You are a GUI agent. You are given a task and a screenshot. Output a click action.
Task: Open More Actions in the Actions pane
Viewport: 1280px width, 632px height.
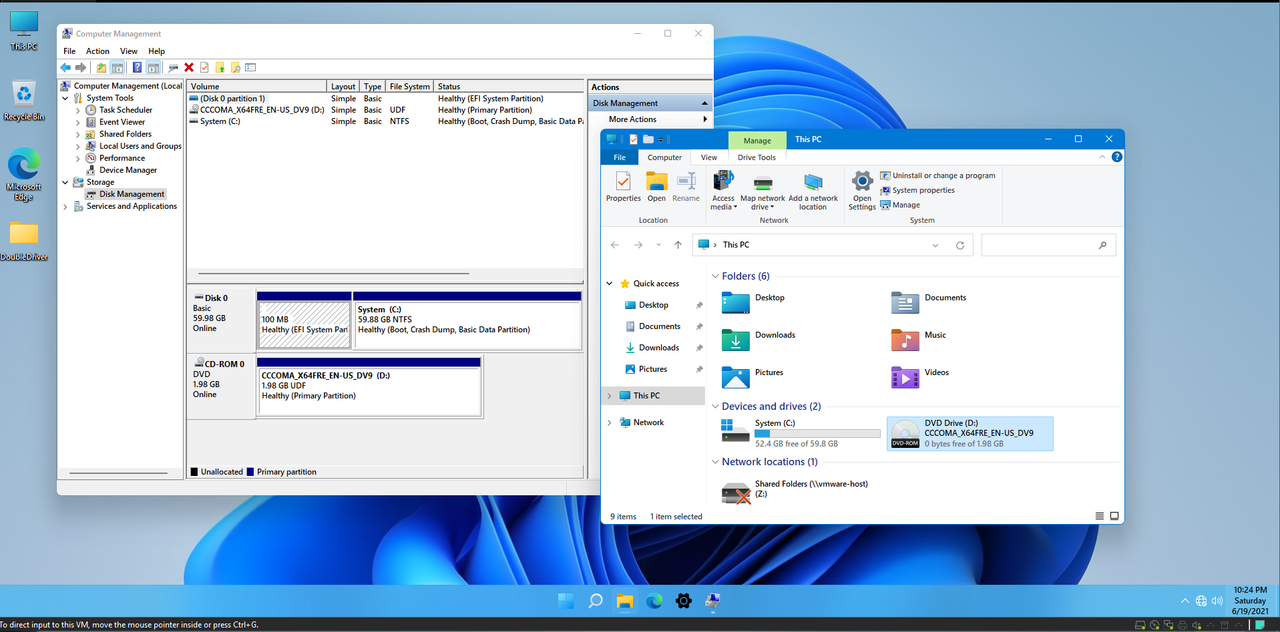(x=650, y=119)
